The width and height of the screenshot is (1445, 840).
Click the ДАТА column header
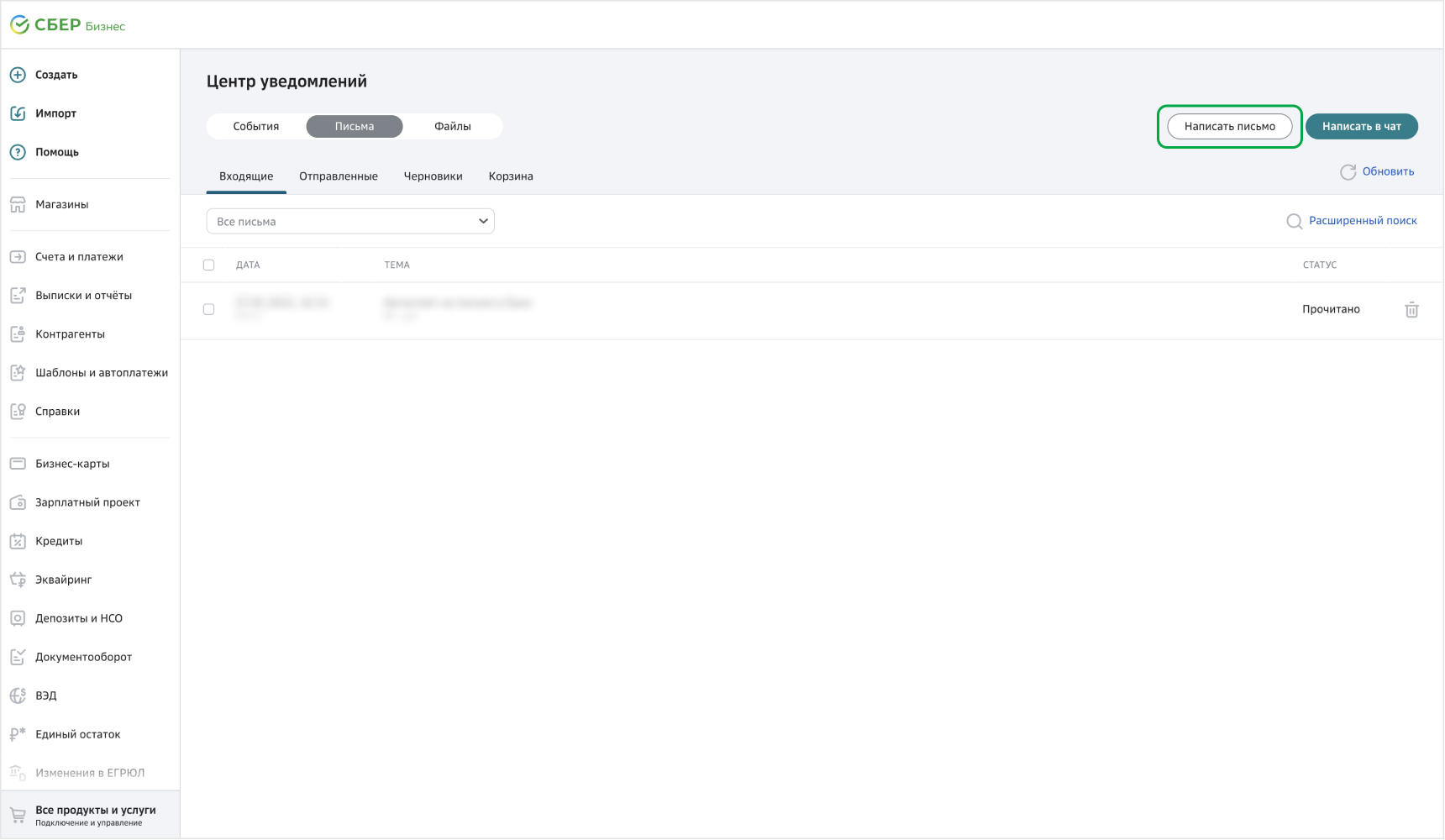click(248, 265)
